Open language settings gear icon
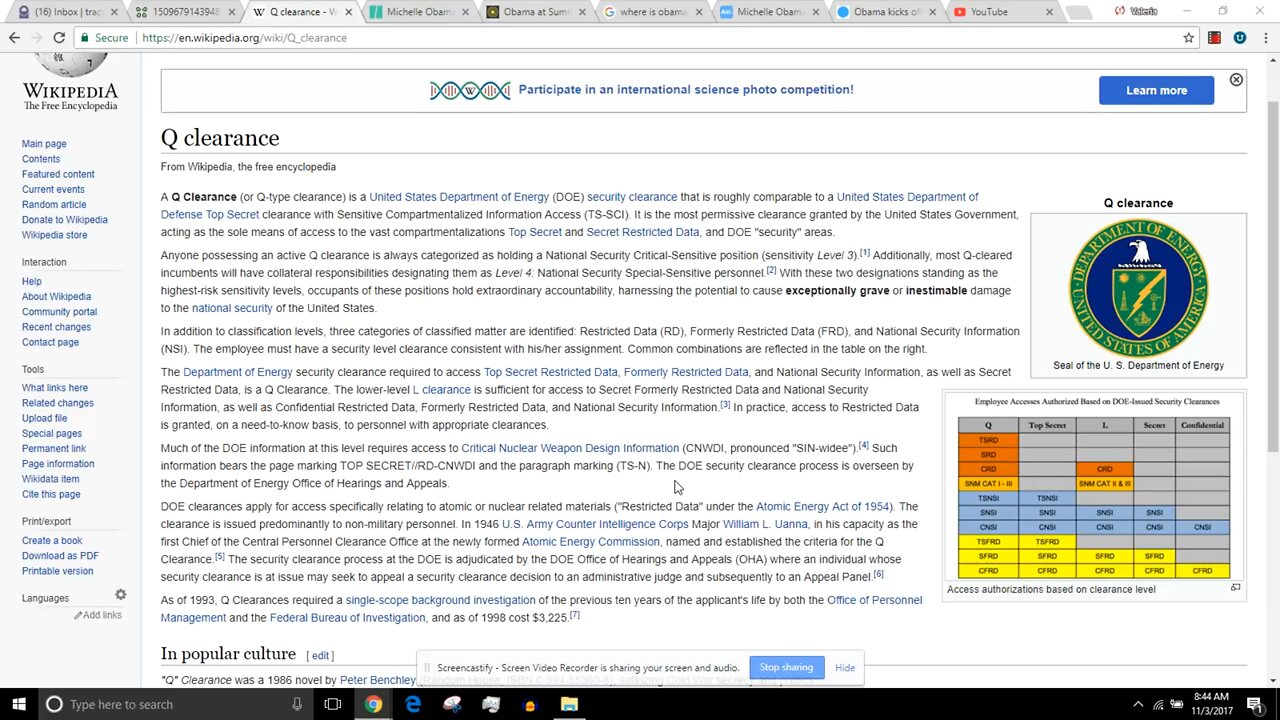Viewport: 1280px width, 720px height. (x=120, y=595)
